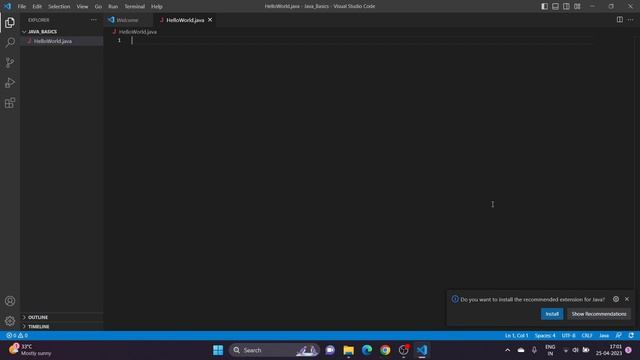Click Ln 1, Col 1 in status bar

(x=516, y=335)
